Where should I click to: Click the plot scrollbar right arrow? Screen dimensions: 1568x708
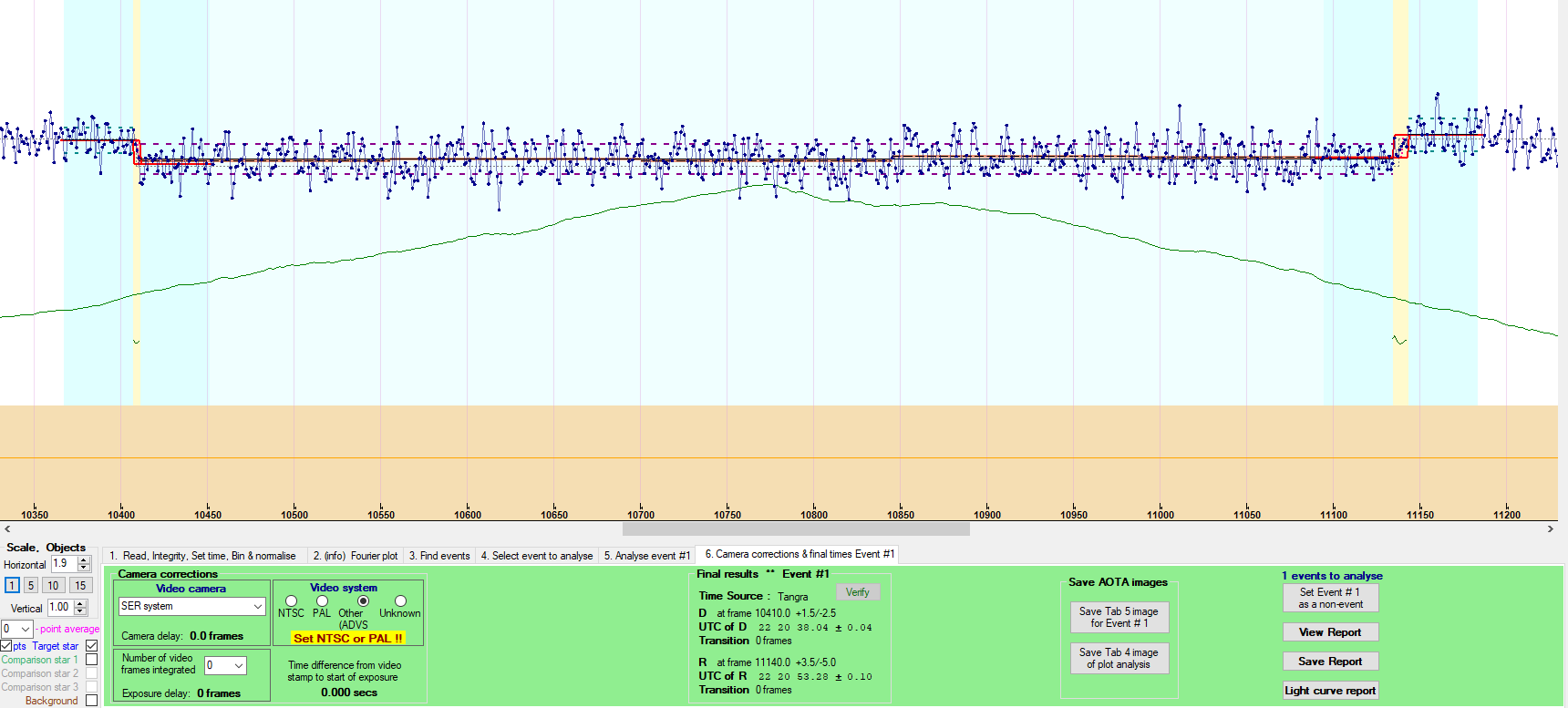click(1551, 528)
